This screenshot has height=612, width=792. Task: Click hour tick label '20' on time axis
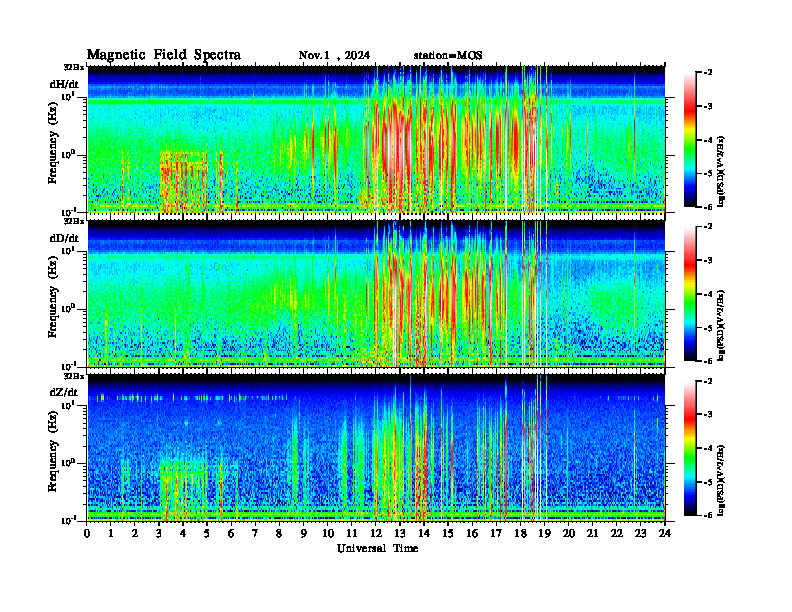click(568, 533)
